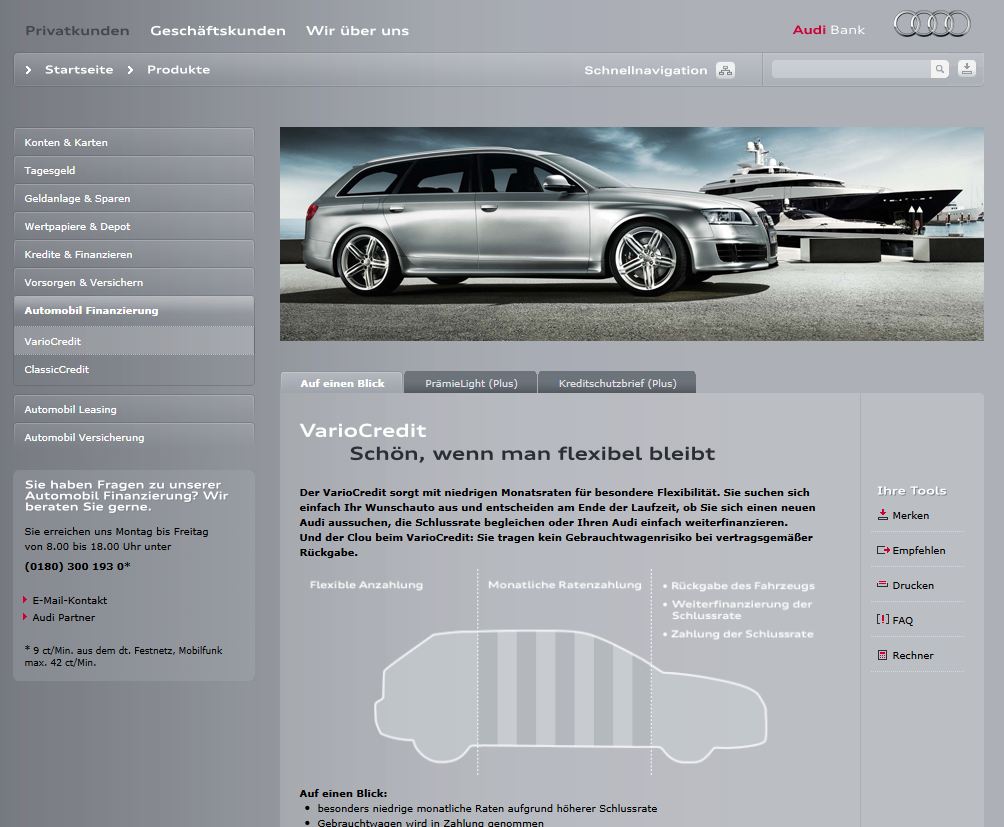The image size is (1004, 827).
Task: Click the Merken tool link
Action: [911, 515]
